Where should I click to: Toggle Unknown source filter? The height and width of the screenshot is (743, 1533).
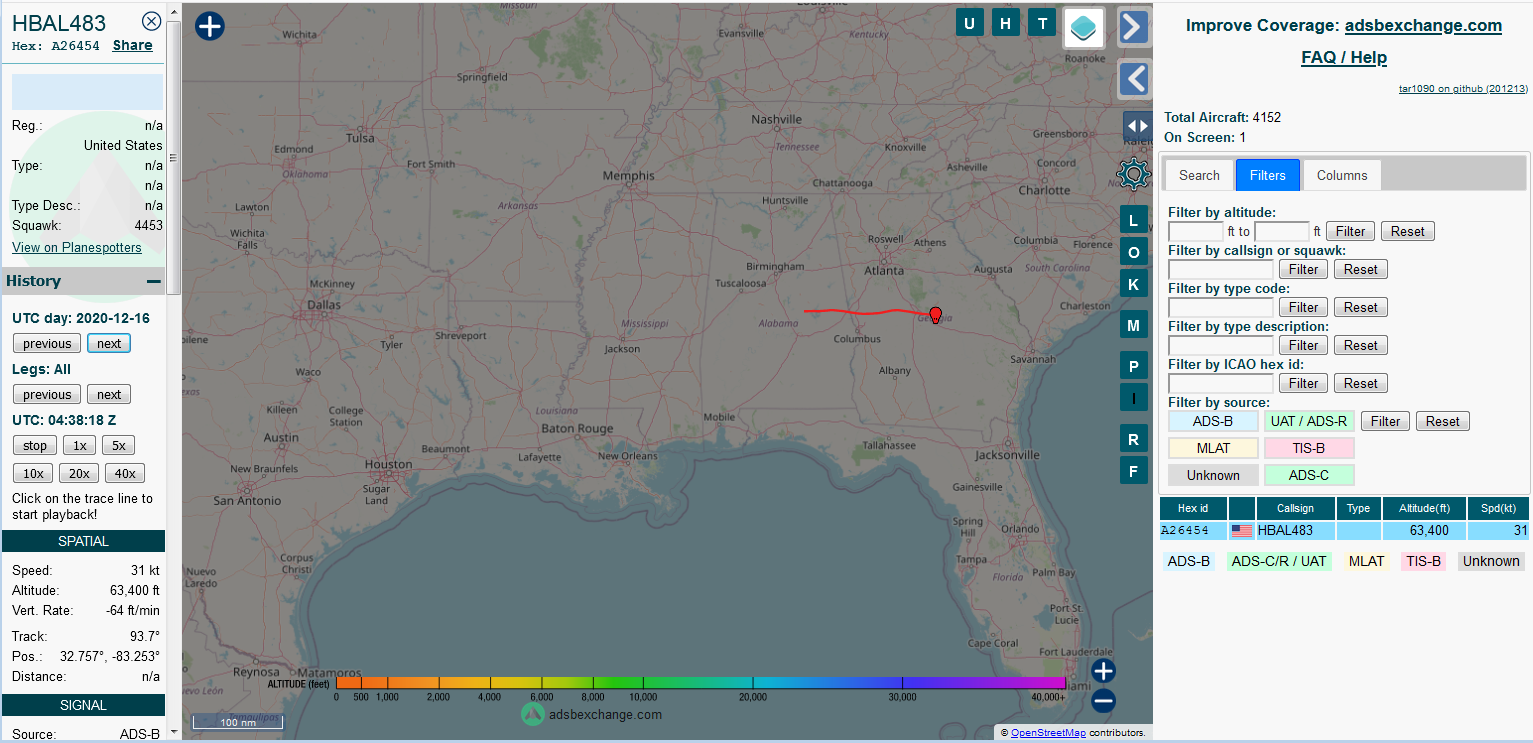click(x=1213, y=475)
